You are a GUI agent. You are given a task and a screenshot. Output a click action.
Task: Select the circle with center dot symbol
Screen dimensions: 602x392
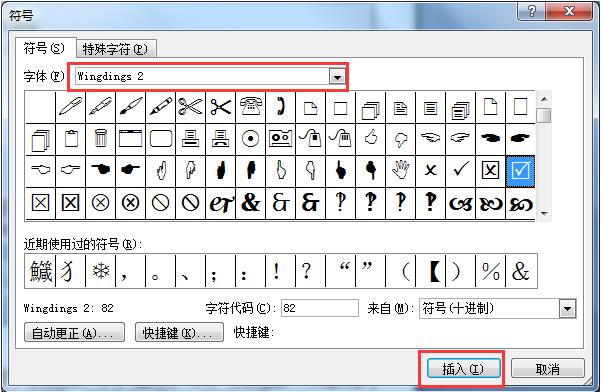coord(251,139)
